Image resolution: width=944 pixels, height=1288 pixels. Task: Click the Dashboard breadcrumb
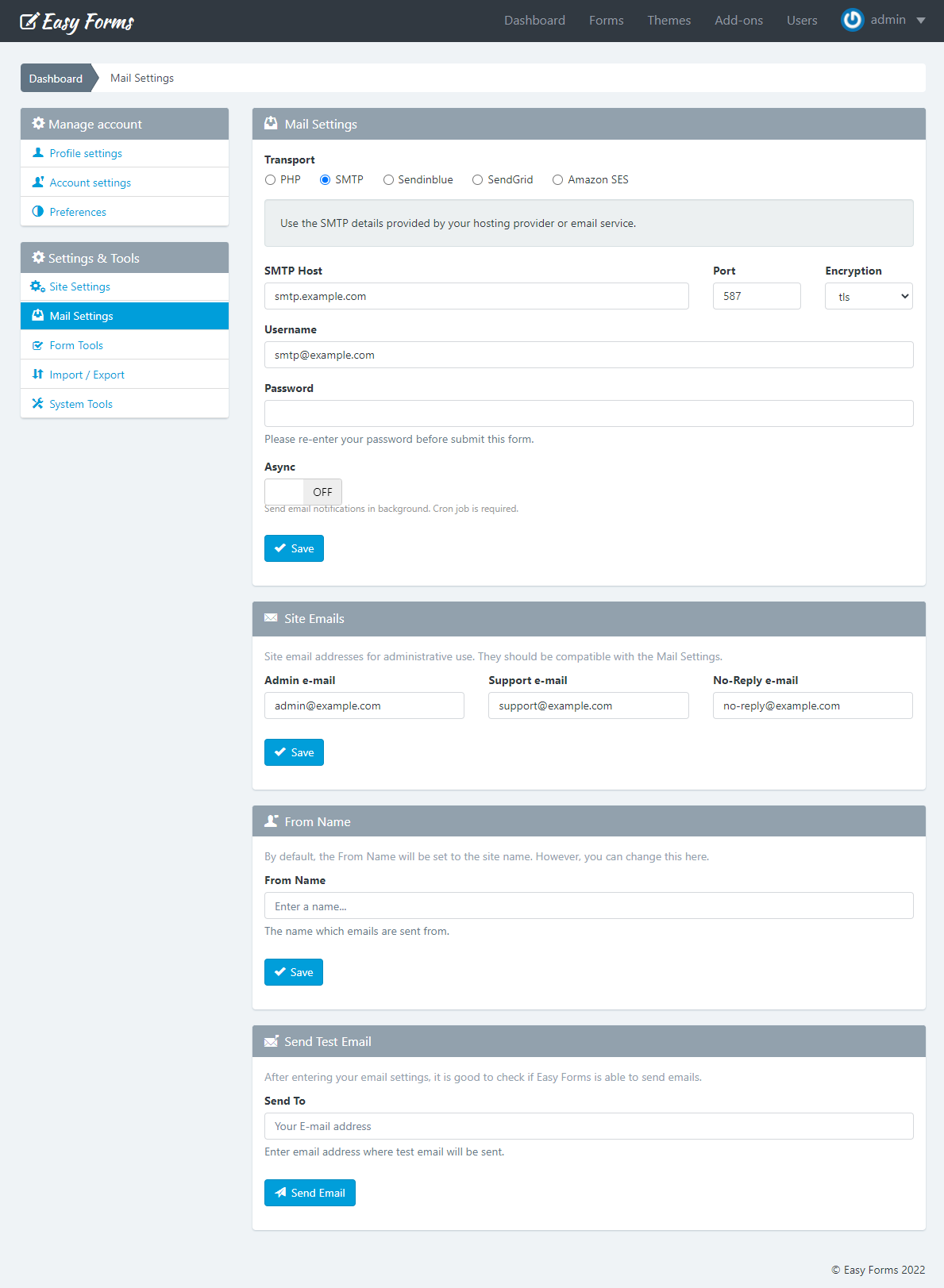click(56, 78)
